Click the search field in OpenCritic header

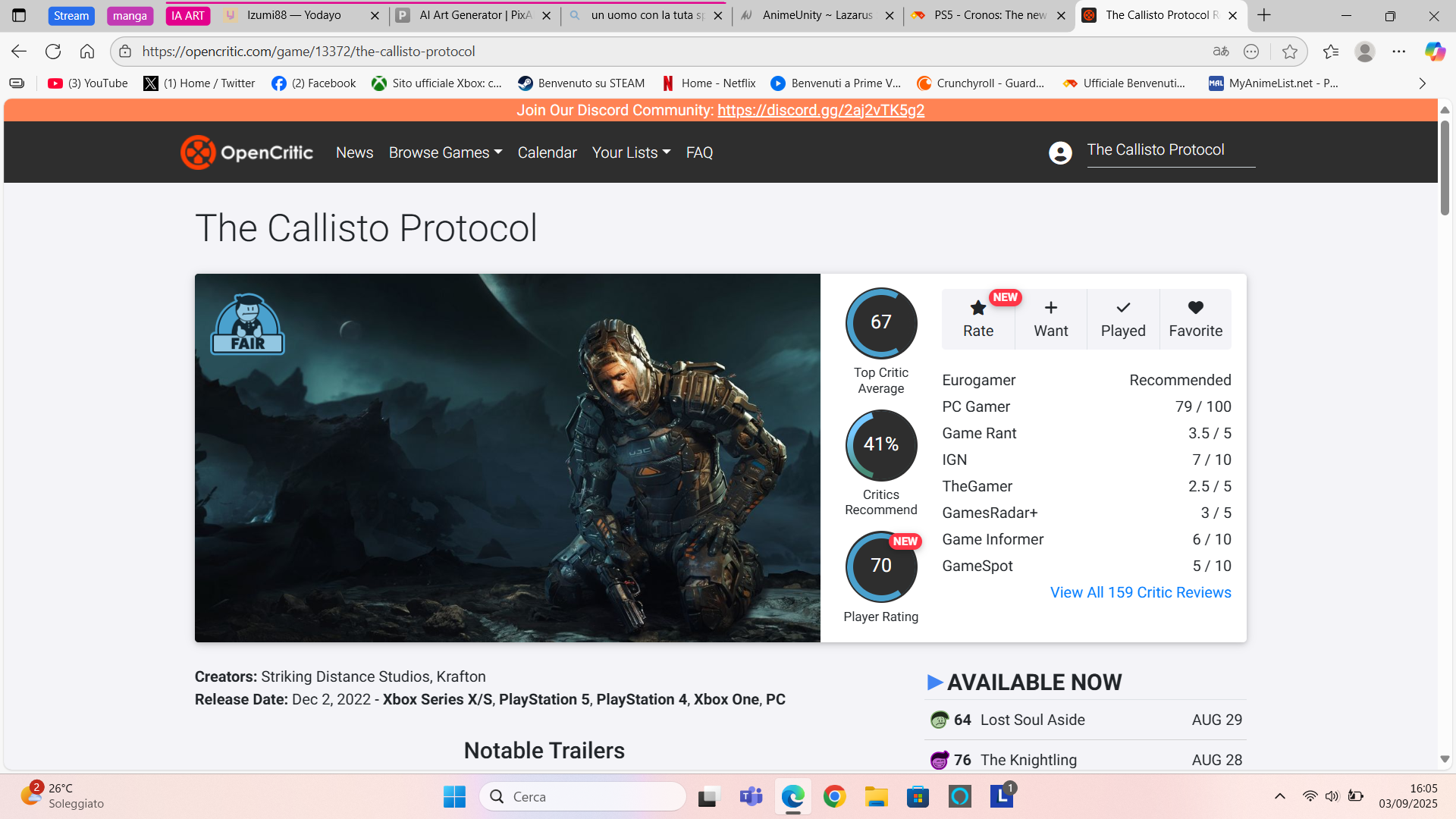pos(1171,150)
